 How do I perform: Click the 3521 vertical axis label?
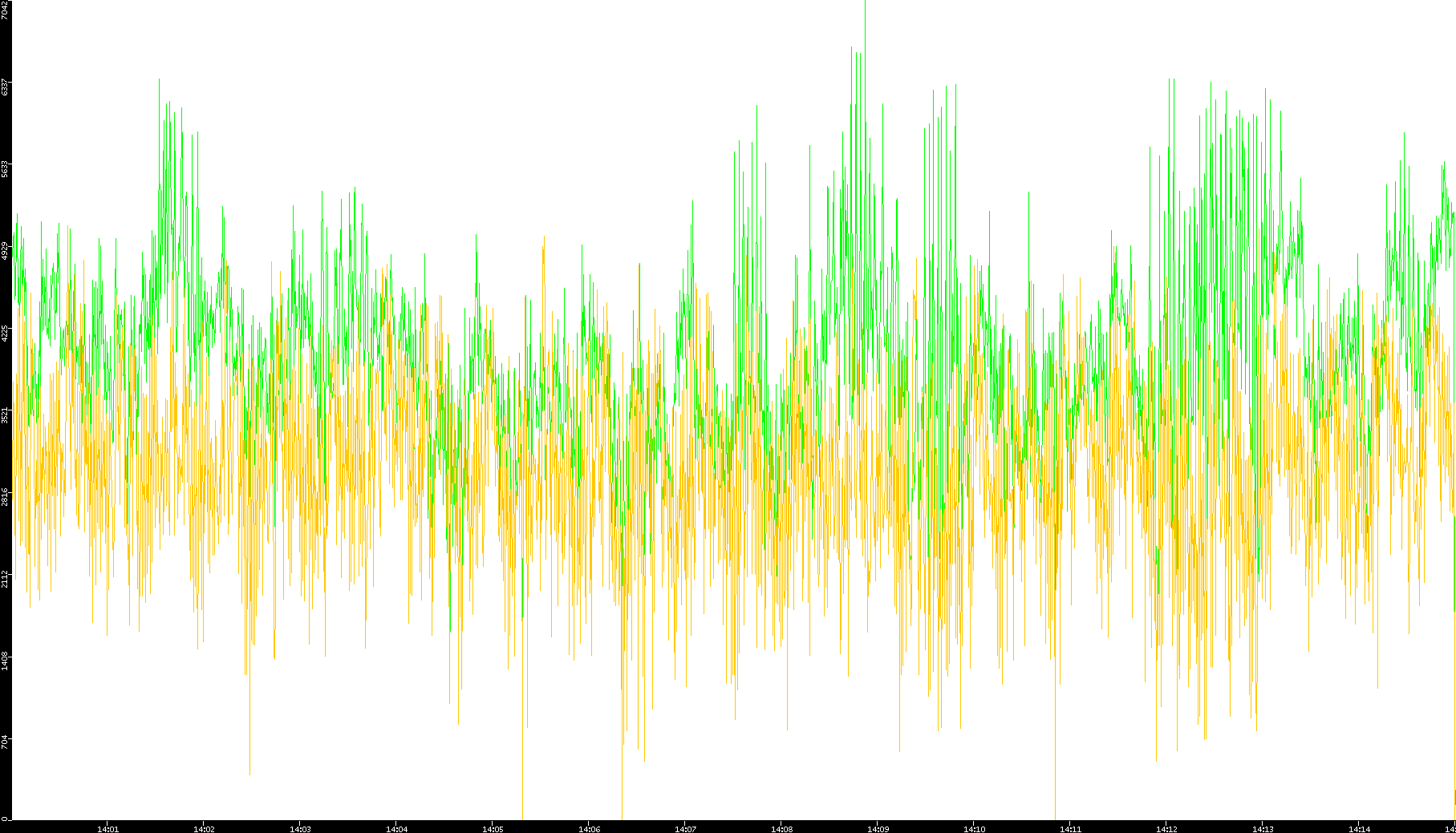[x=5, y=415]
